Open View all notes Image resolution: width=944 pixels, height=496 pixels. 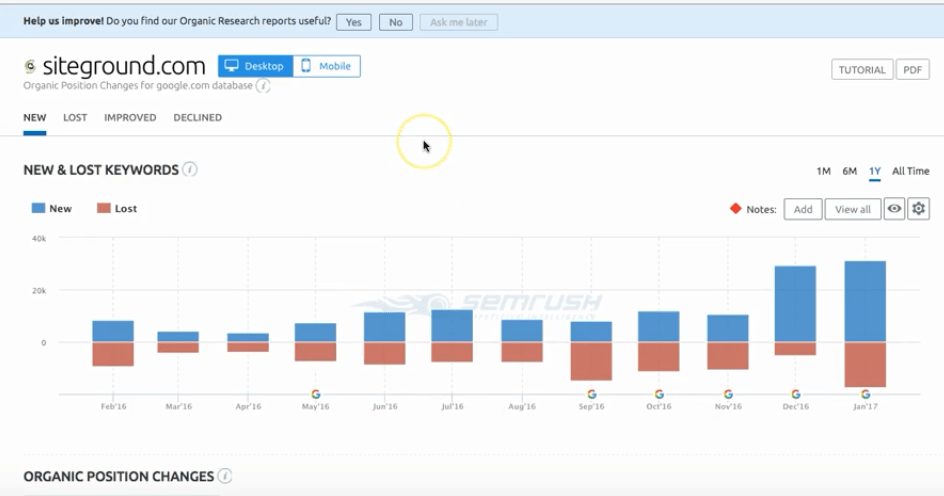852,209
